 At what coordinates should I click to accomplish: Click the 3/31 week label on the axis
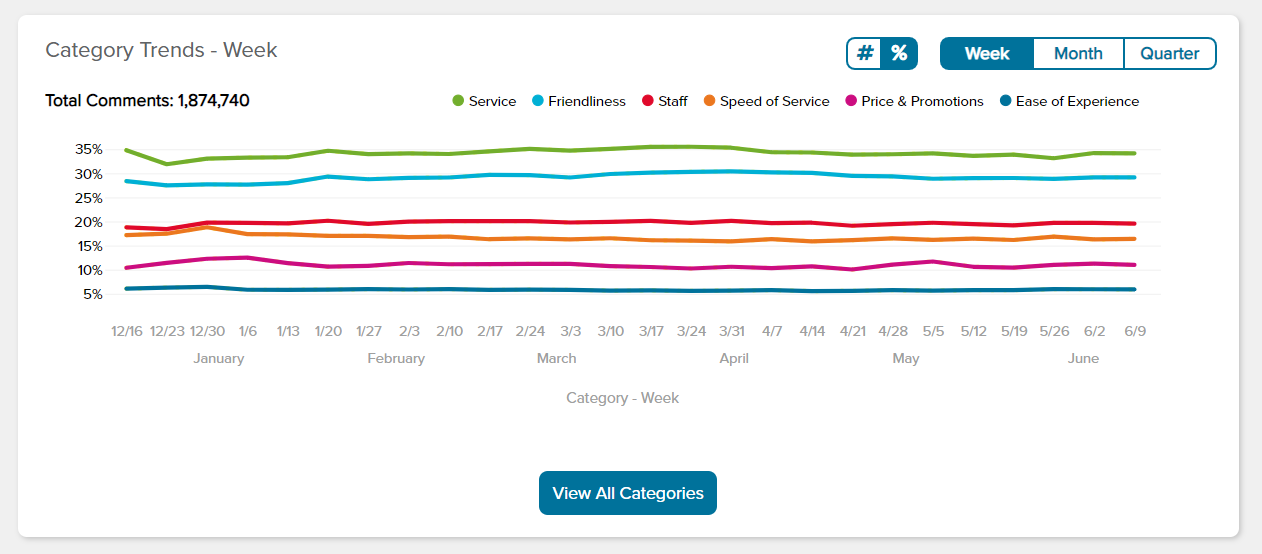coord(732,331)
